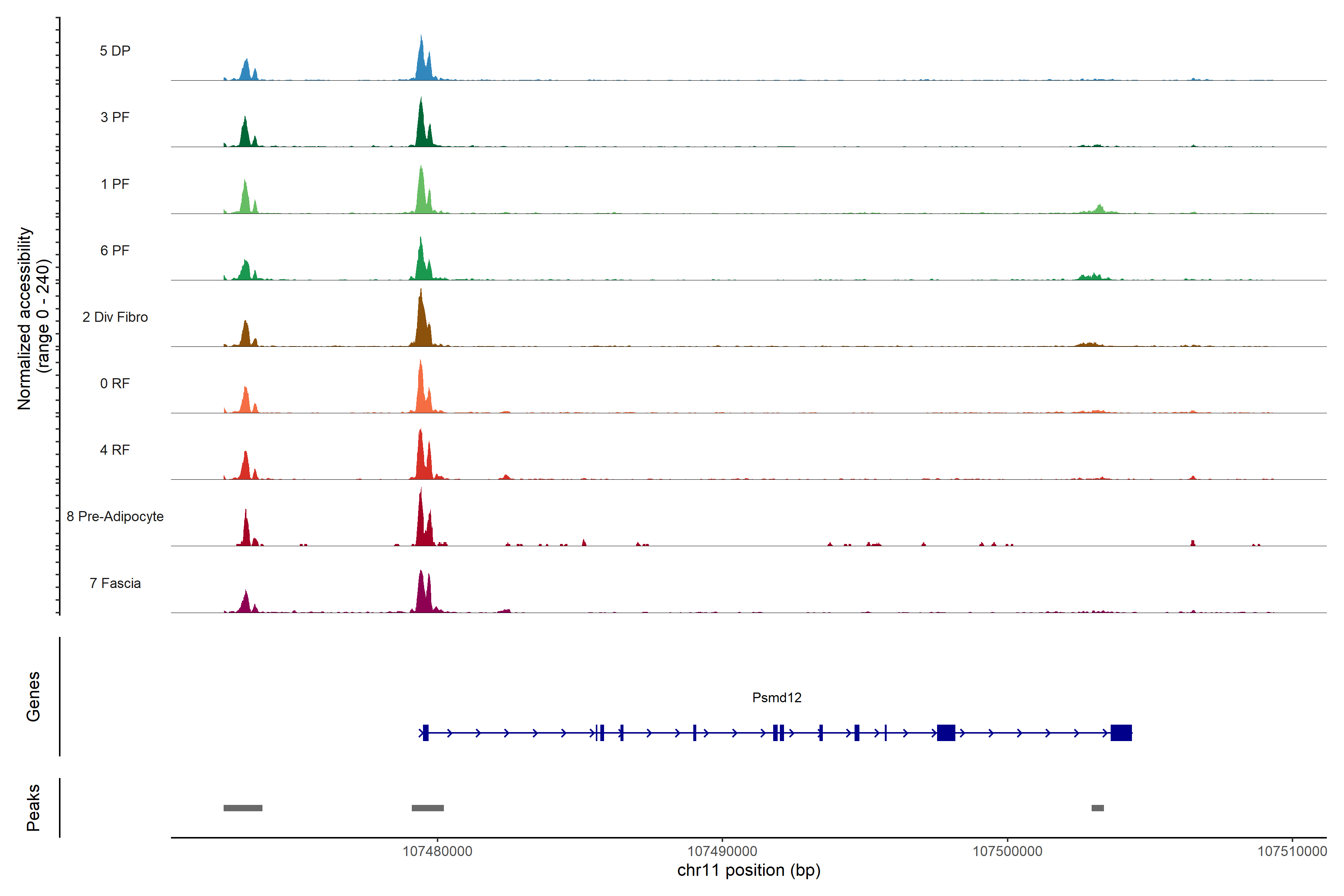This screenshot has height=896, width=1344.
Task: Click the 2 Div Fibro track label
Action: 115,317
